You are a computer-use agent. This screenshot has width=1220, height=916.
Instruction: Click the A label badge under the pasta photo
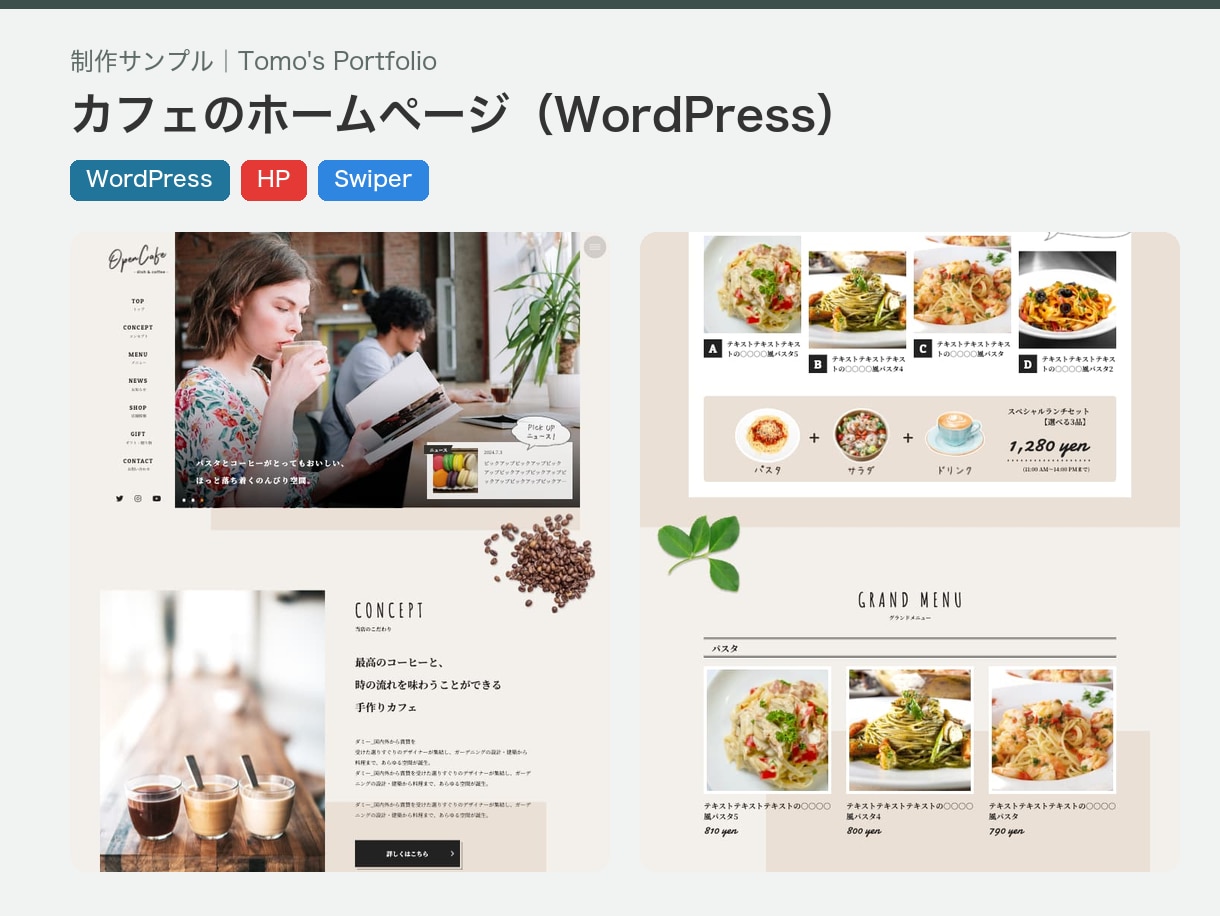pos(713,348)
